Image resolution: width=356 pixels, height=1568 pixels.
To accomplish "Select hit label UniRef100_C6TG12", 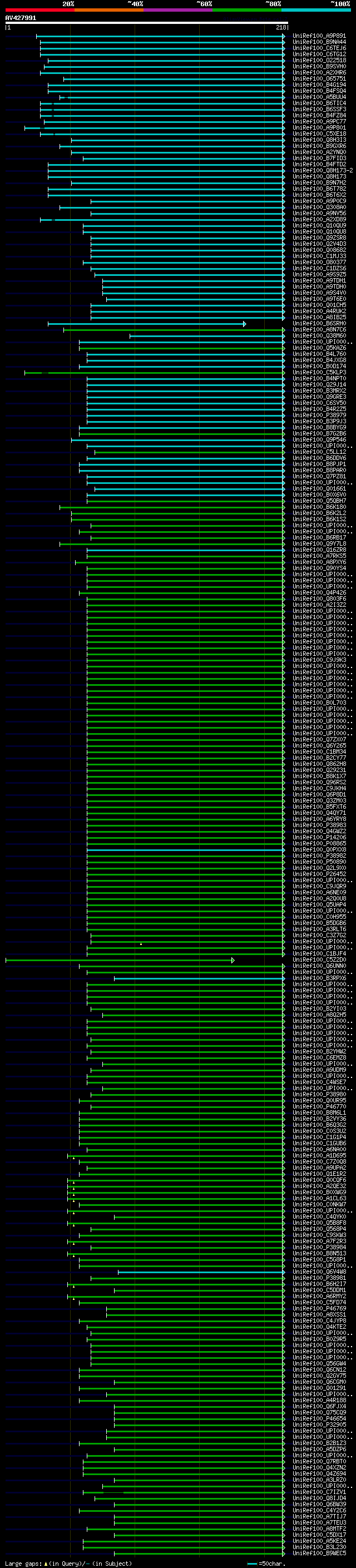I will pyautogui.click(x=319, y=54).
